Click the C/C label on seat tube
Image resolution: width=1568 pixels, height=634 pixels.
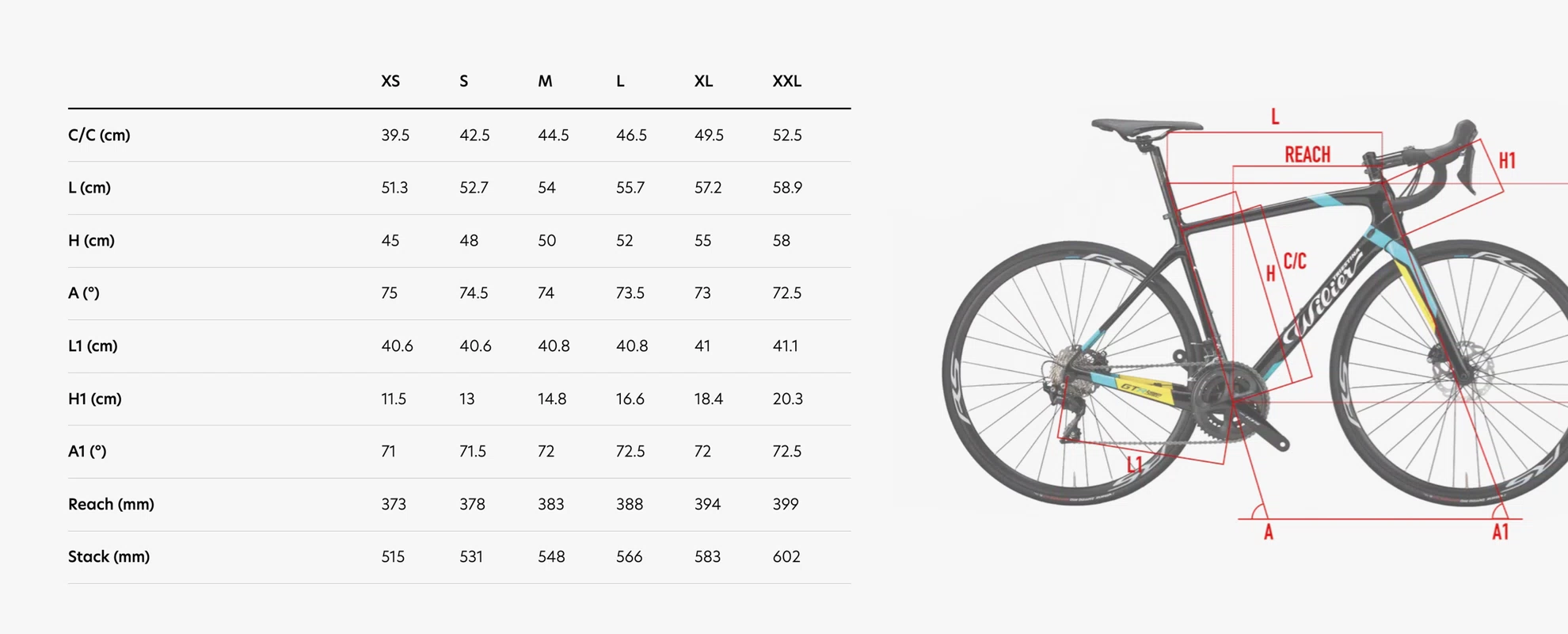click(x=1295, y=261)
